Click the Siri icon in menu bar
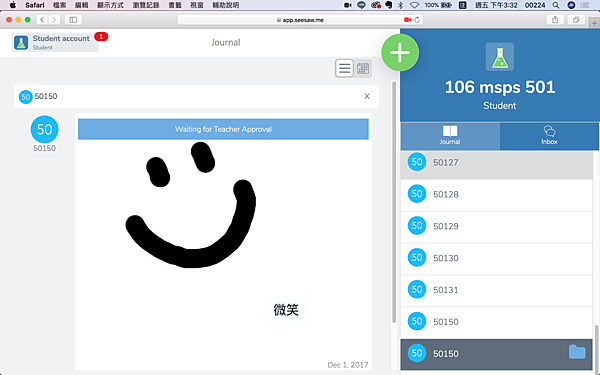 click(571, 5)
